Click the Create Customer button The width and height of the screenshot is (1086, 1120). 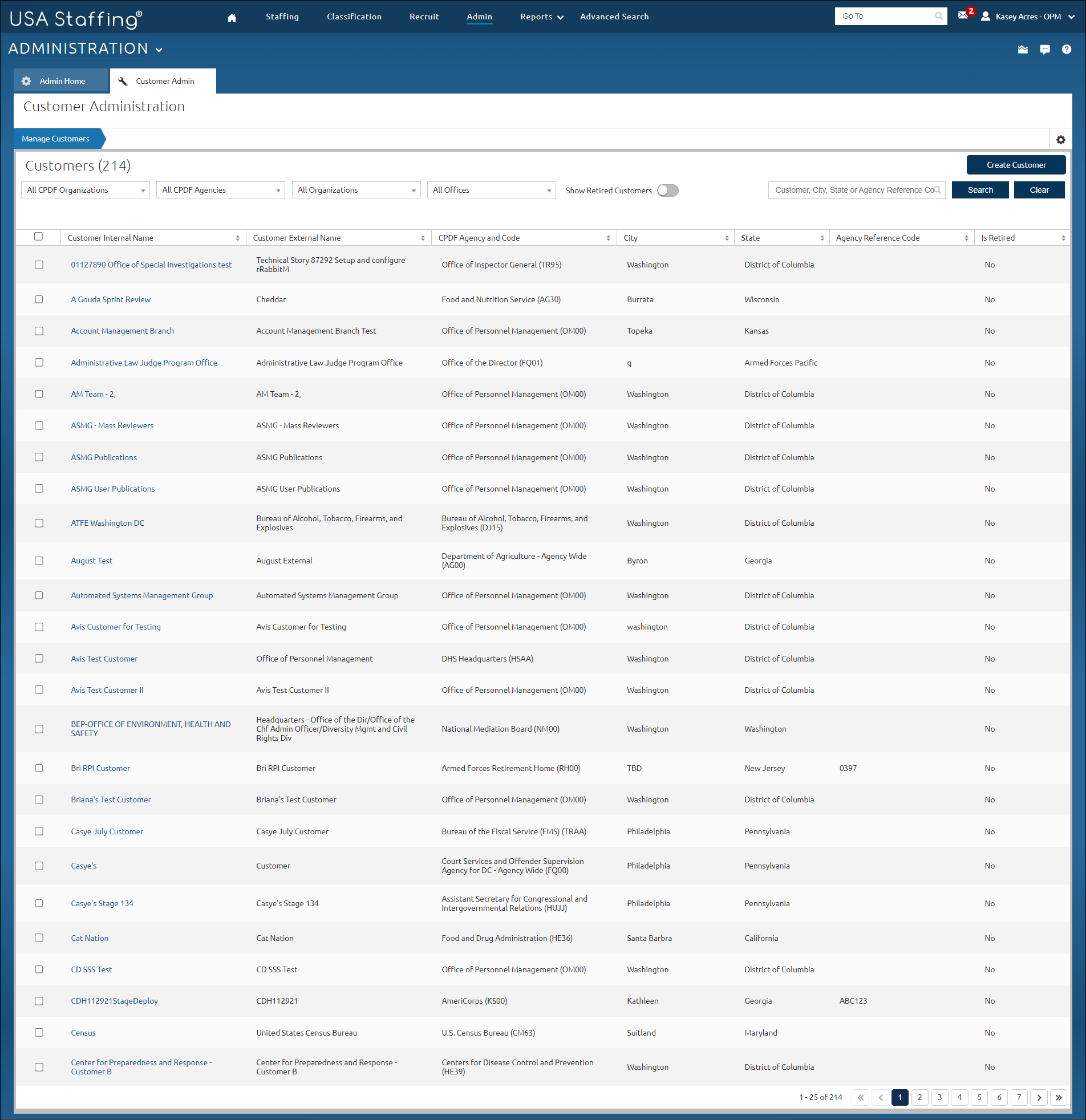point(1016,165)
